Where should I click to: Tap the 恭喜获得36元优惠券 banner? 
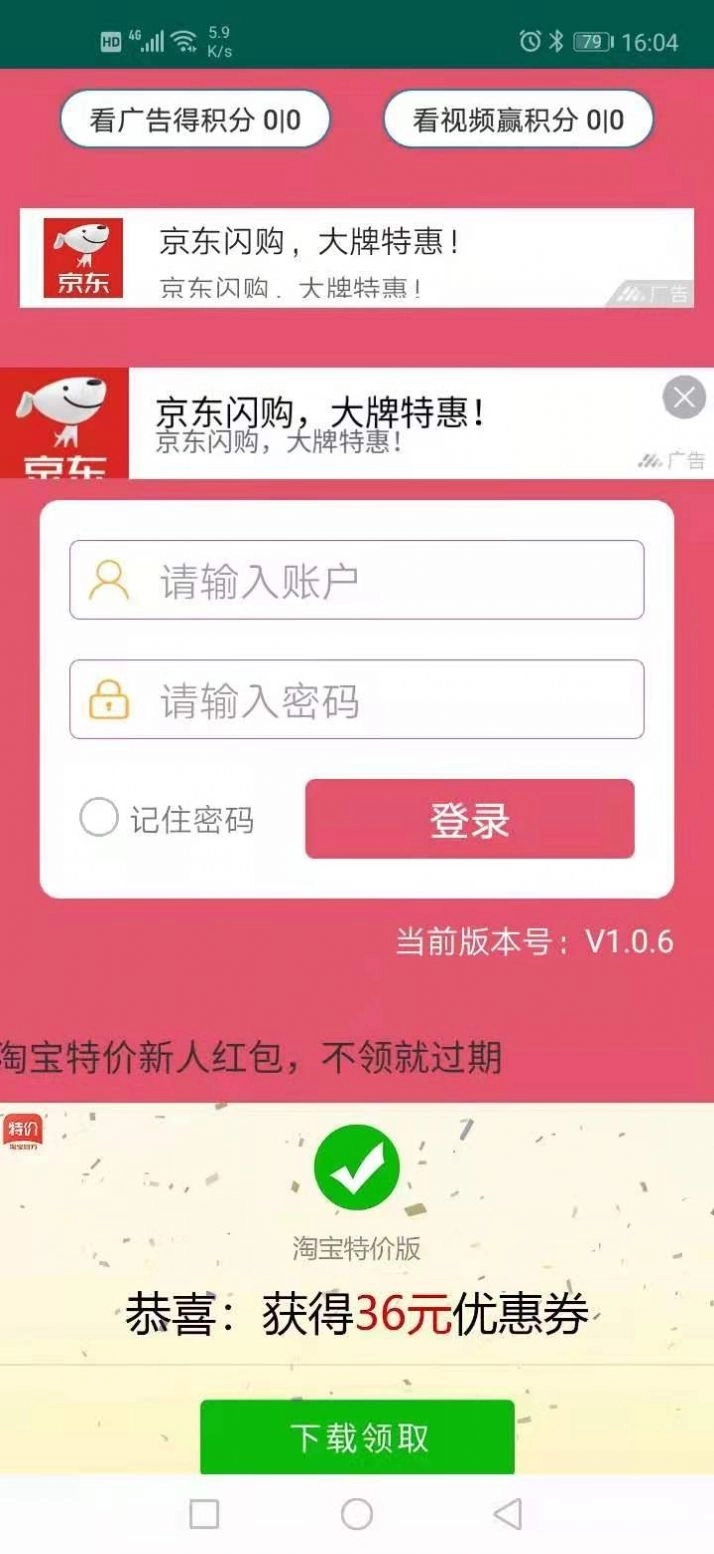point(357,1314)
